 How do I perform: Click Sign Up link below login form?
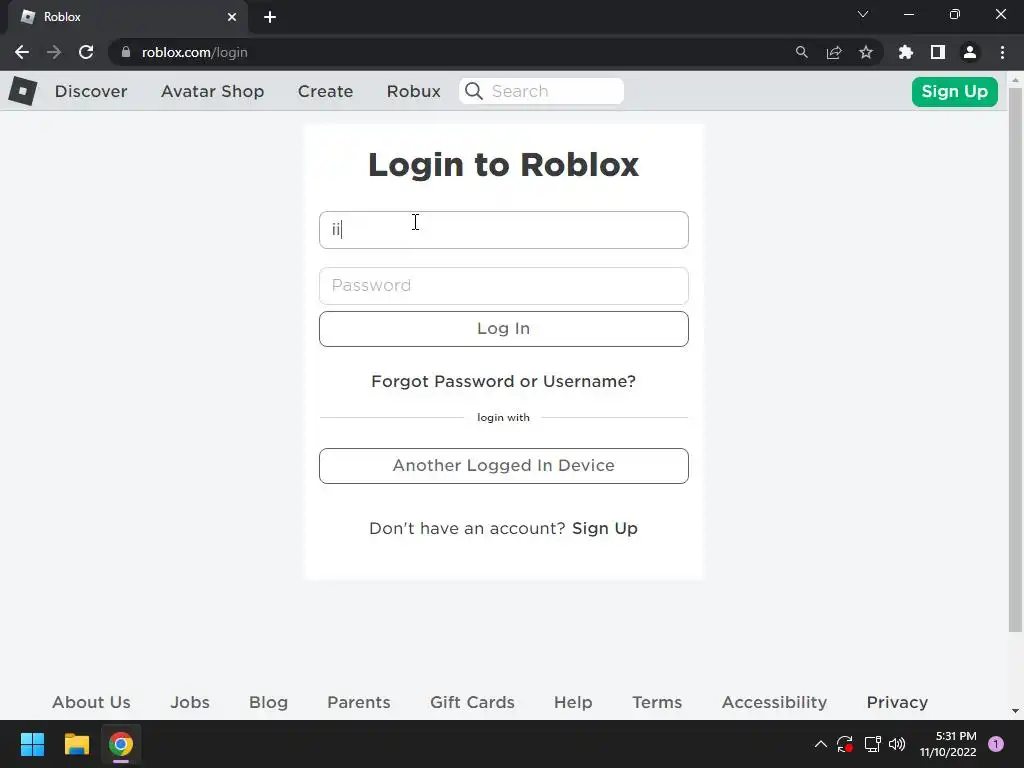[x=605, y=528]
